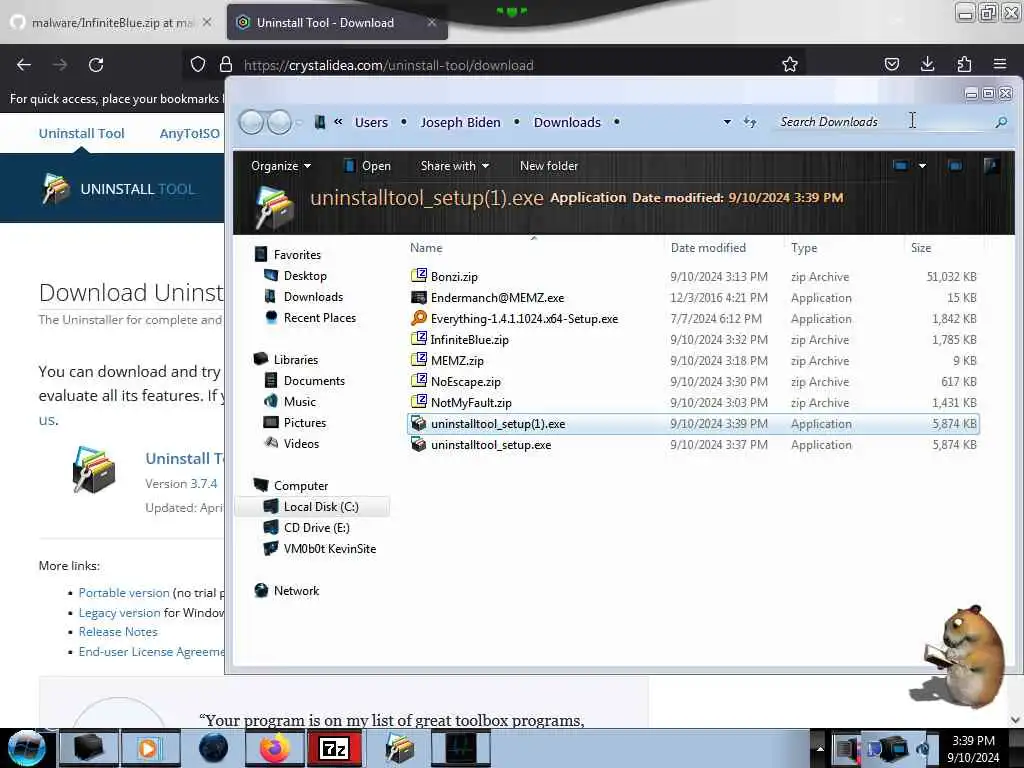Open the change view options dropdown arrow
This screenshot has height=768, width=1024.
[x=922, y=166]
